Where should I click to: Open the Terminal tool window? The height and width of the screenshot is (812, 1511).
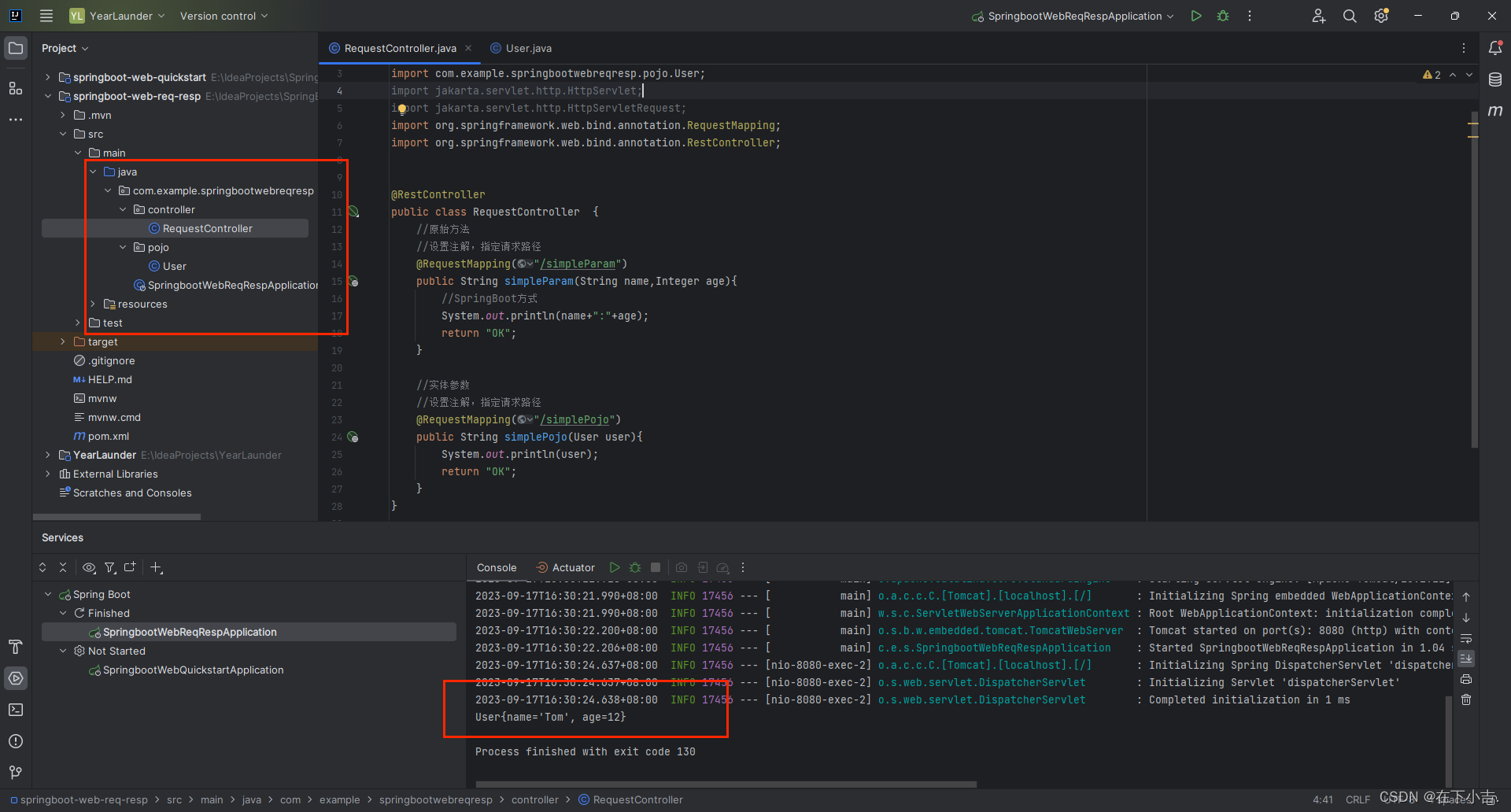click(16, 710)
